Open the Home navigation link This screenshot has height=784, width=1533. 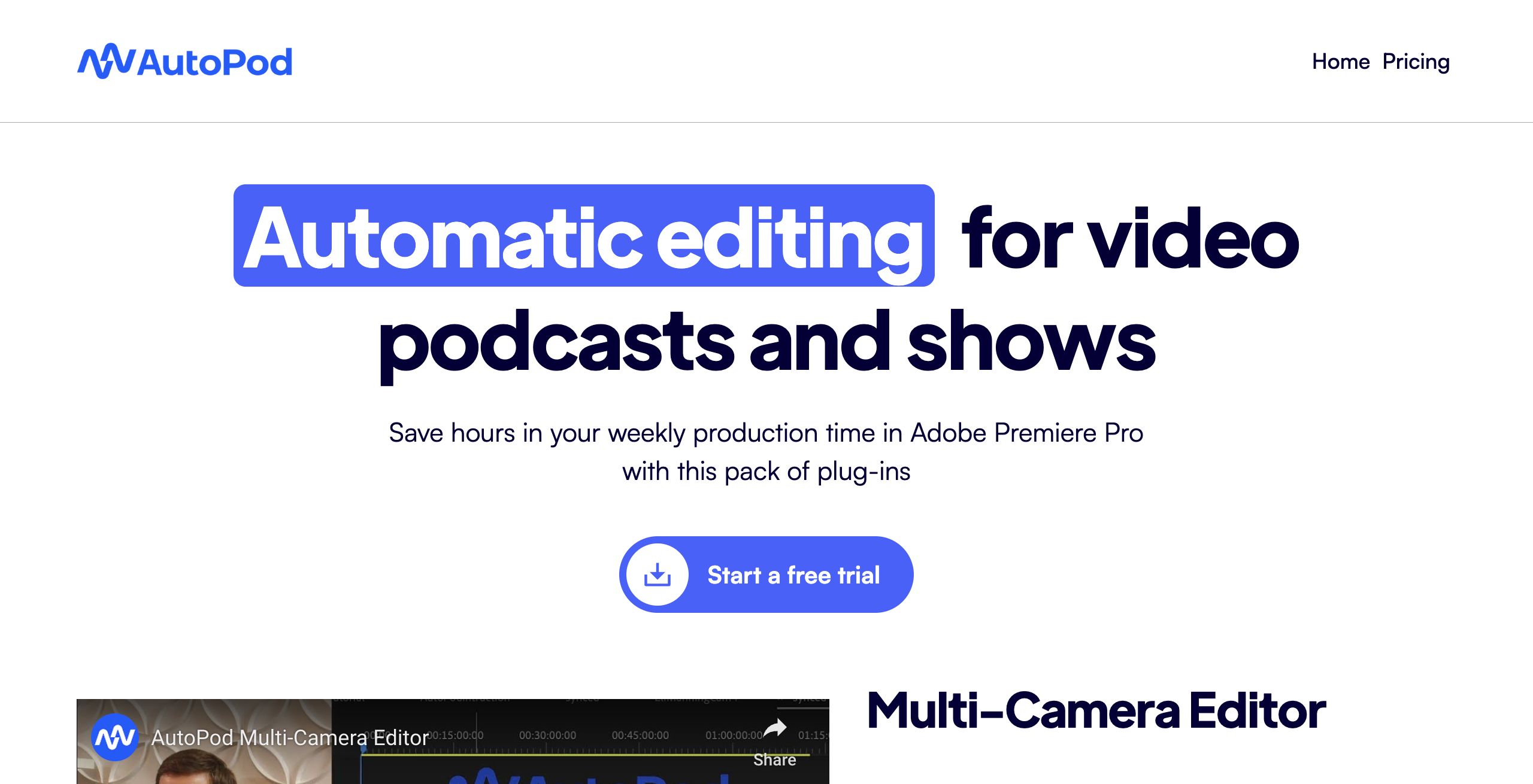(1341, 62)
